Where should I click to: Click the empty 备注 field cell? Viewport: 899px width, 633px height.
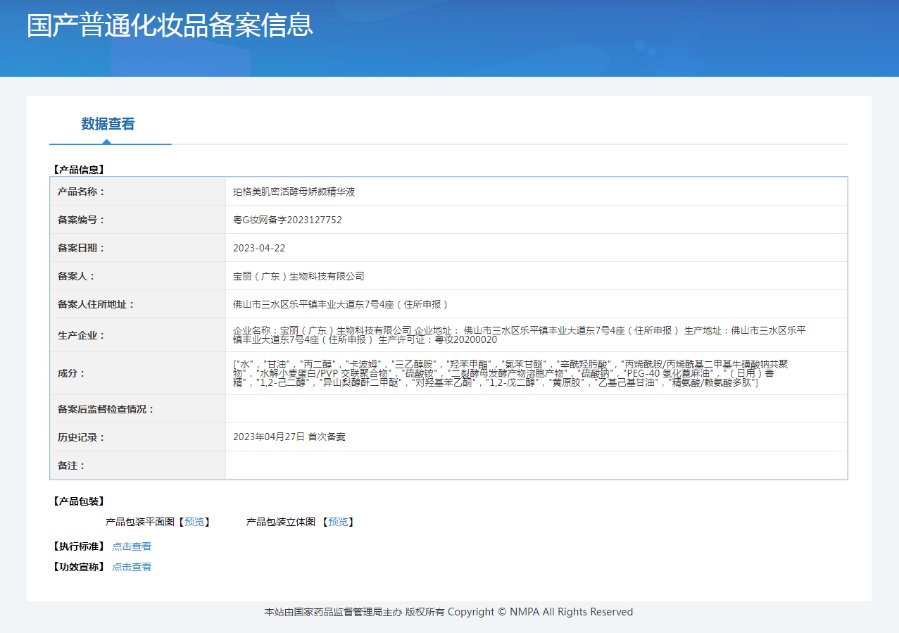(536, 466)
